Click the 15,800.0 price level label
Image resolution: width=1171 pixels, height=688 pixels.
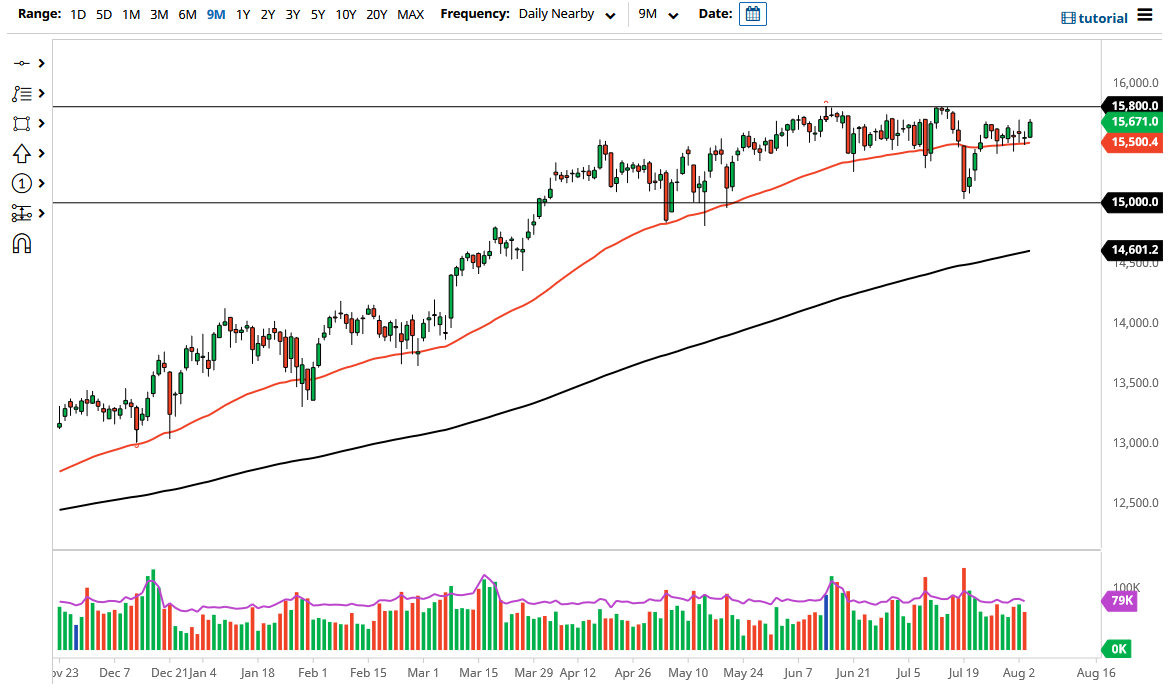pos(1131,105)
